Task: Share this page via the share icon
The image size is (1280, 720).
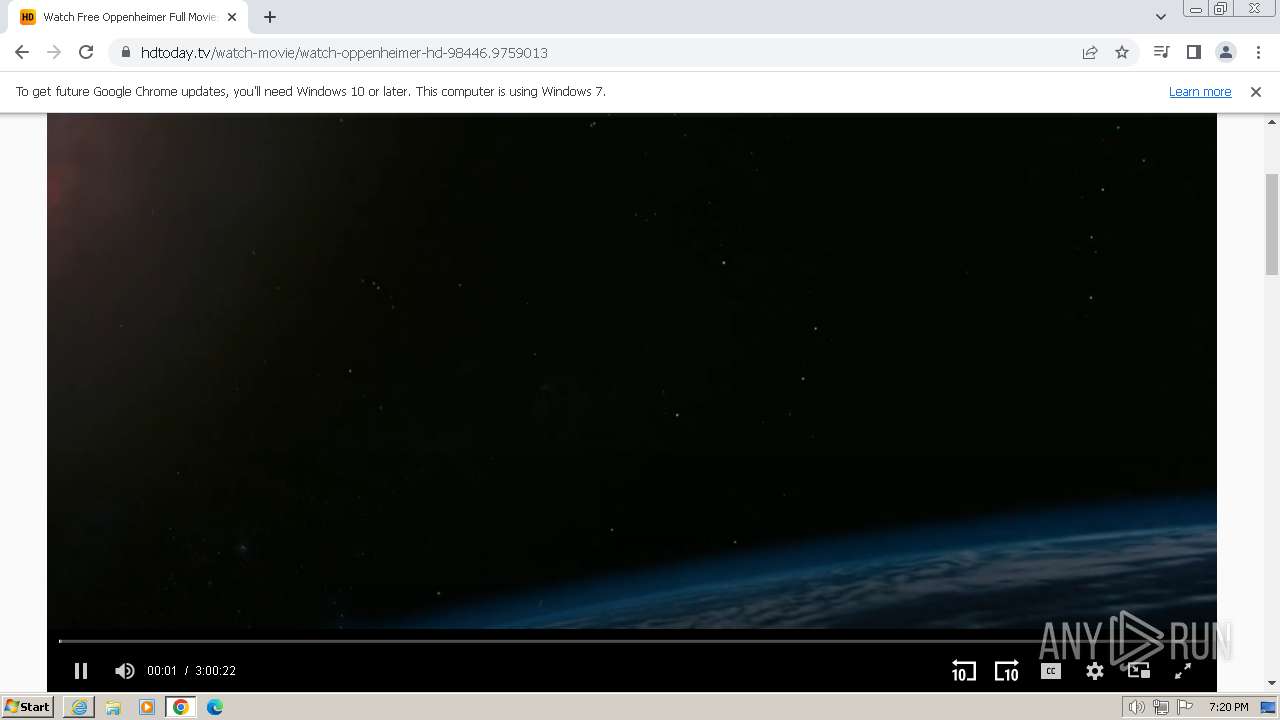Action: coord(1090,53)
